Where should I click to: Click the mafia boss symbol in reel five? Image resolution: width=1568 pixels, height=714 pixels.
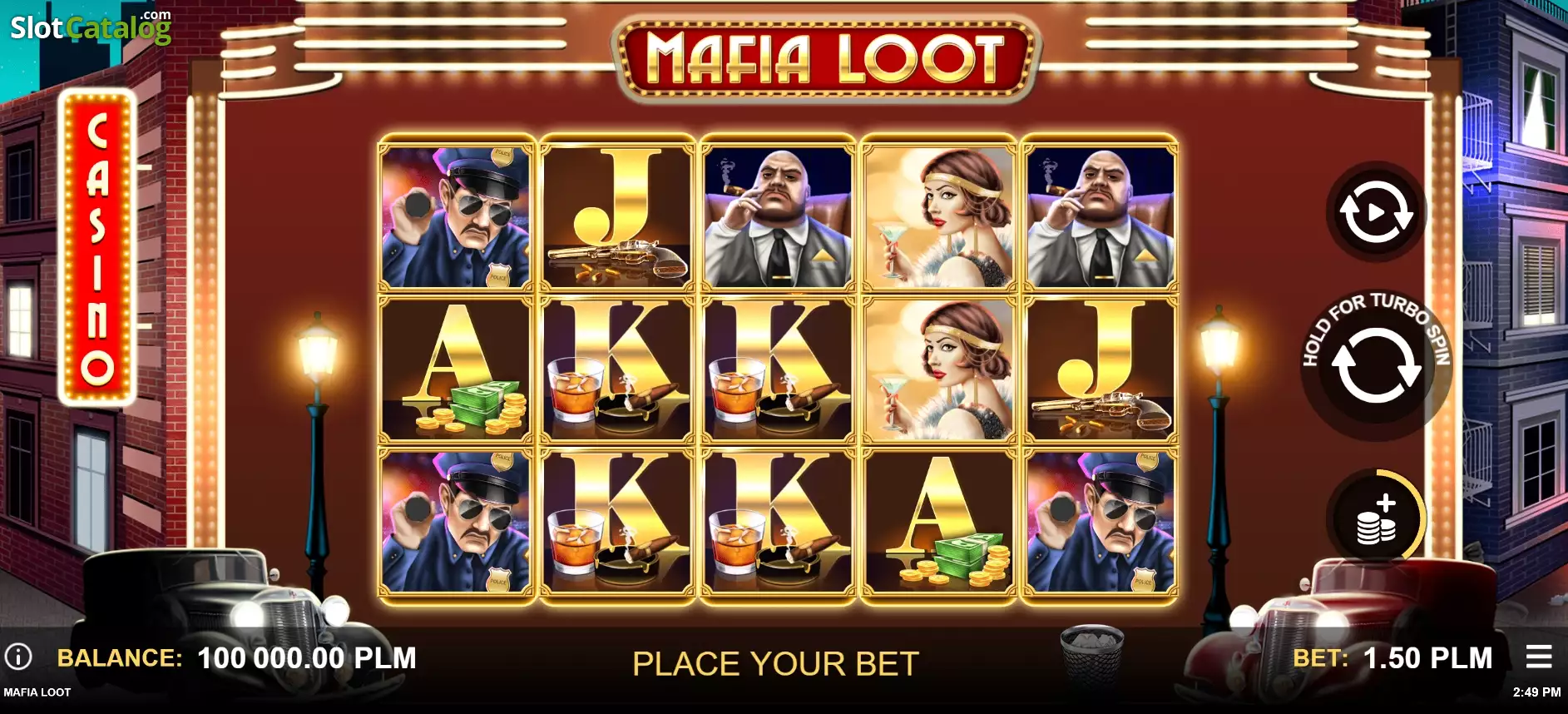tap(1101, 217)
